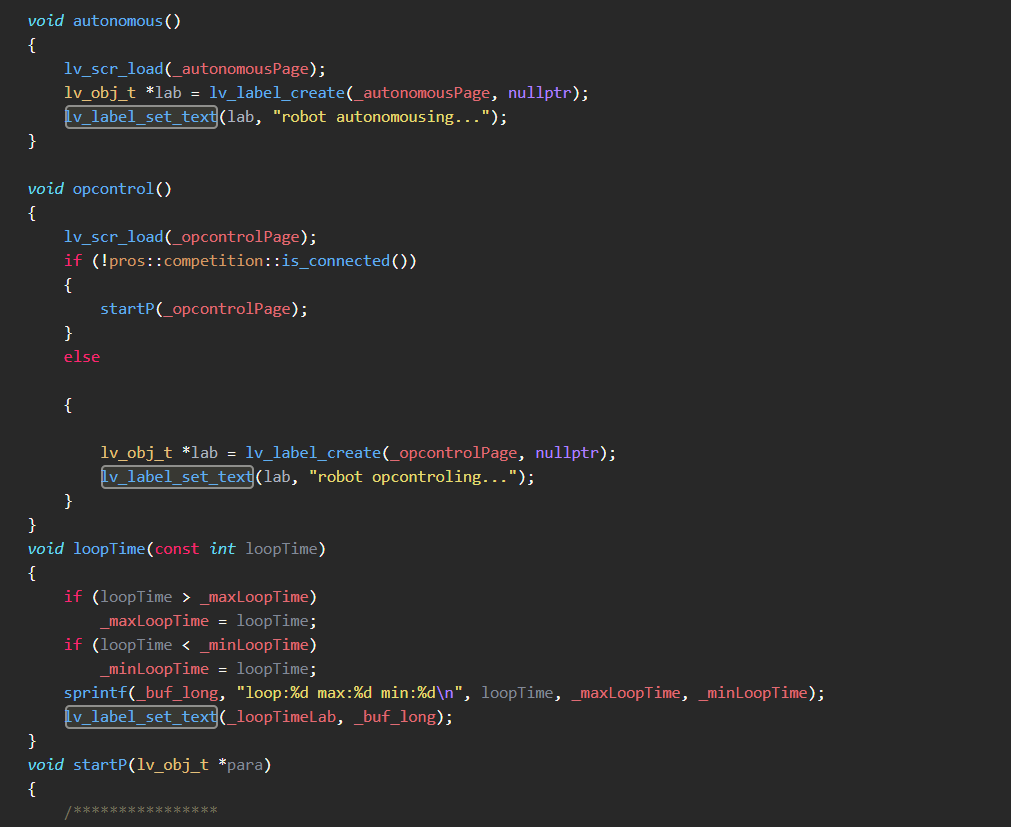Click lv_label_create on the _opcontrolPage line
Viewport: 1011px width, 827px height.
pyautogui.click(x=313, y=452)
